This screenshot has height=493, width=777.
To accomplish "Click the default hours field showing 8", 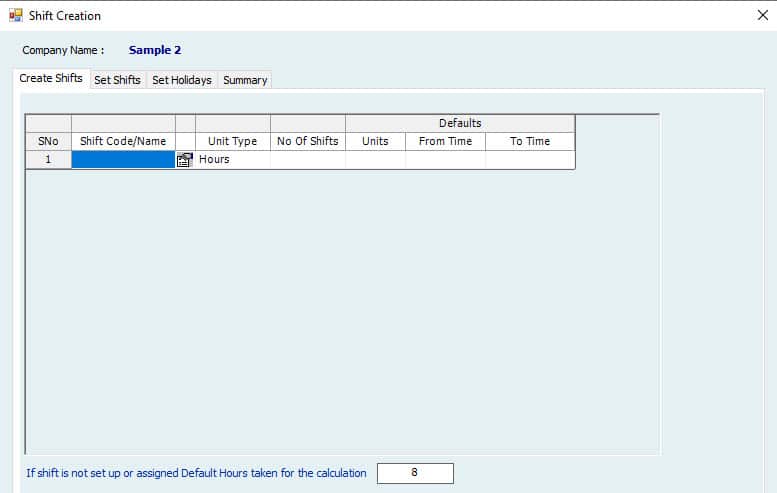I will tap(415, 473).
